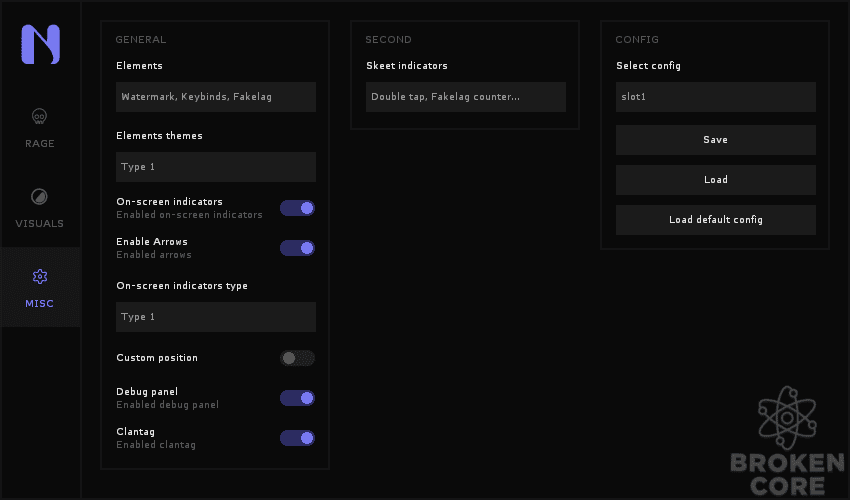
Task: Click the Save config button
Action: tap(716, 140)
